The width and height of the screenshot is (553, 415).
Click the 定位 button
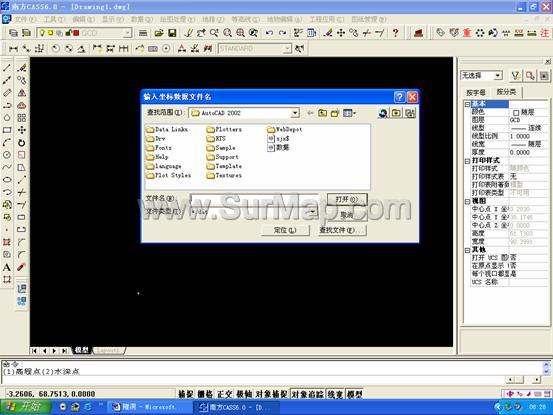pyautogui.click(x=285, y=230)
